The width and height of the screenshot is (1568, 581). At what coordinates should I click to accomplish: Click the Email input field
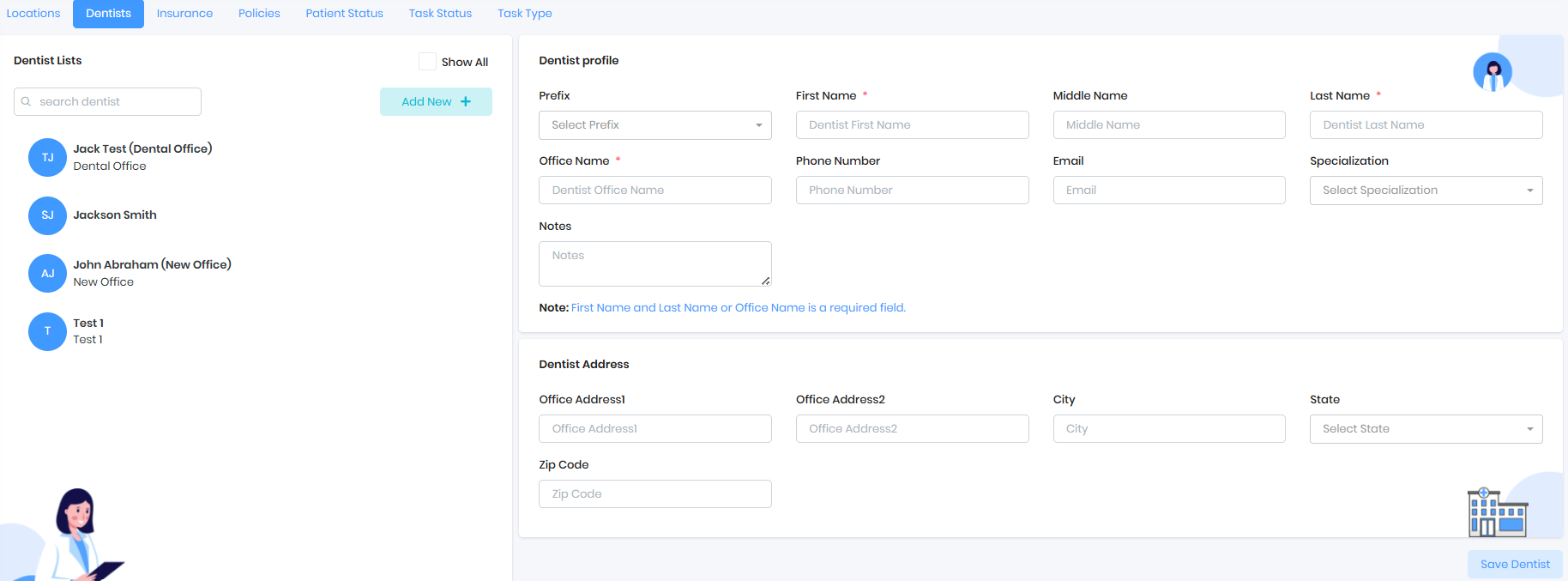click(x=1169, y=191)
